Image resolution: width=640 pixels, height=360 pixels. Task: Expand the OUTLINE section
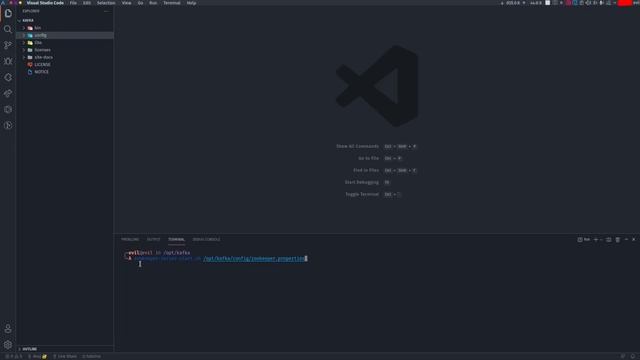click(x=29, y=349)
